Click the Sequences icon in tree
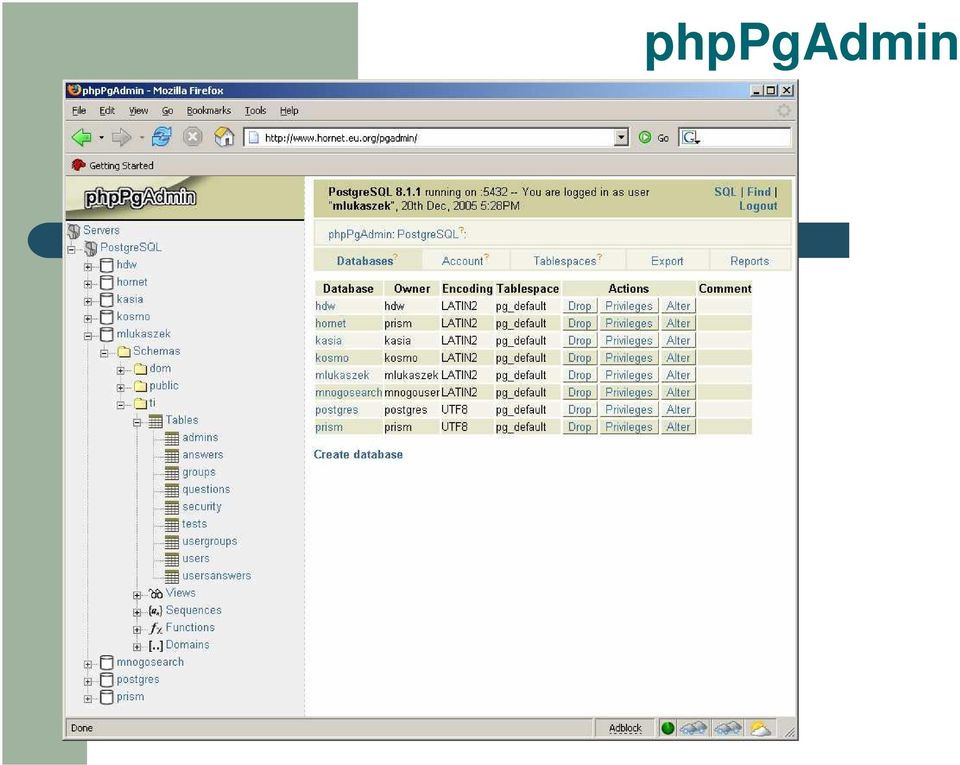 click(156, 611)
